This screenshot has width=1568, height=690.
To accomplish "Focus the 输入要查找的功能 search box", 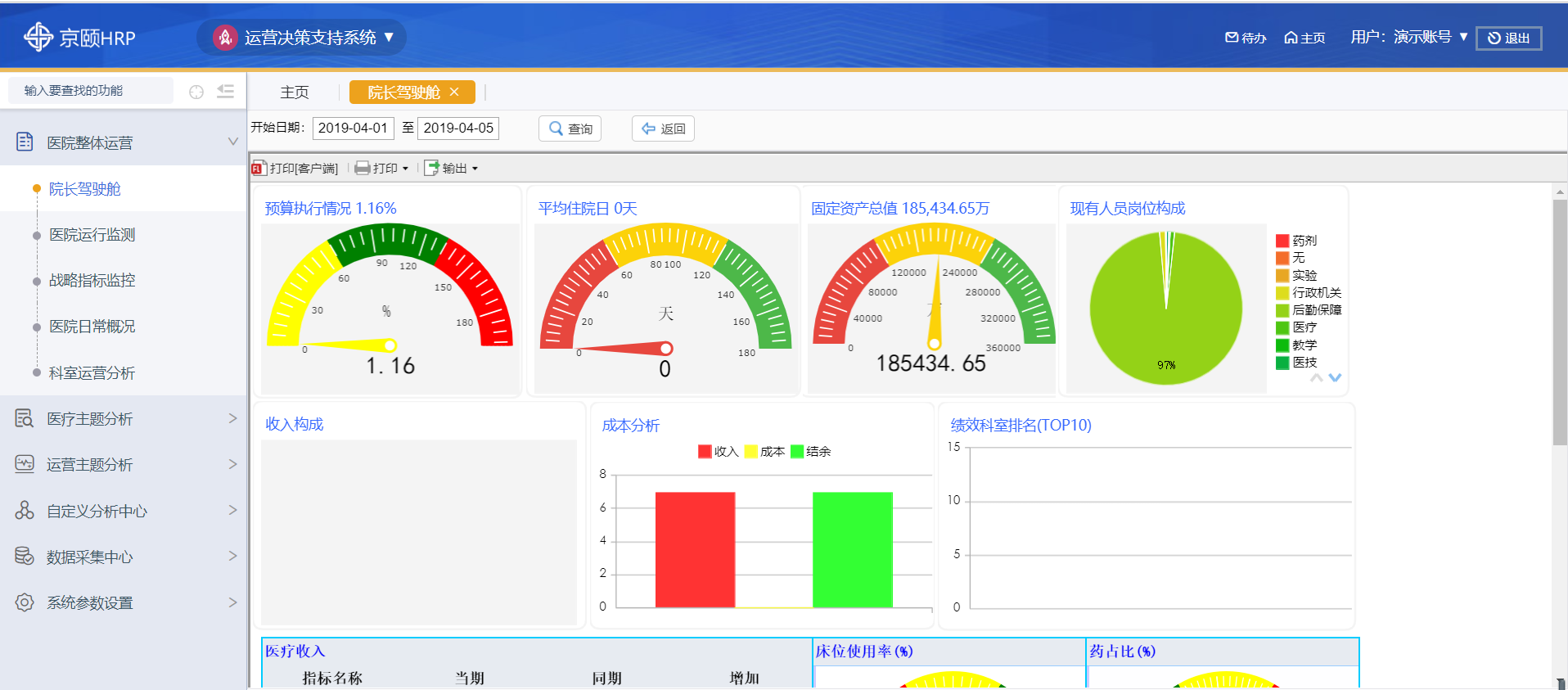I will pyautogui.click(x=91, y=91).
